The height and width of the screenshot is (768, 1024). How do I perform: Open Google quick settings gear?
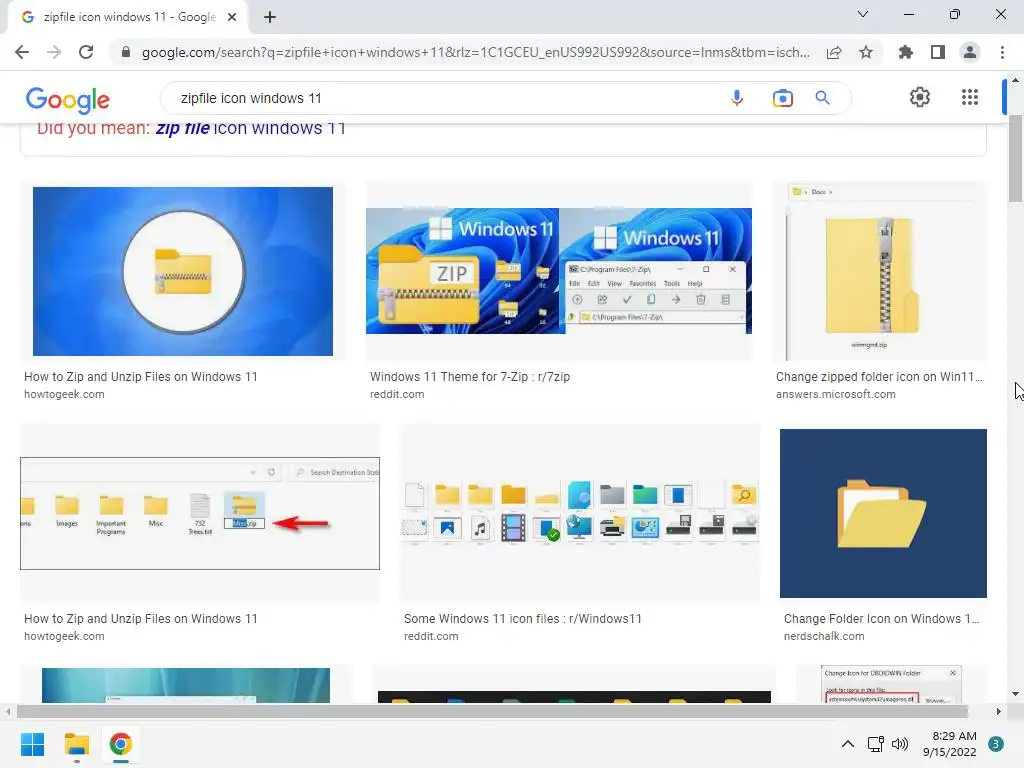pos(920,97)
